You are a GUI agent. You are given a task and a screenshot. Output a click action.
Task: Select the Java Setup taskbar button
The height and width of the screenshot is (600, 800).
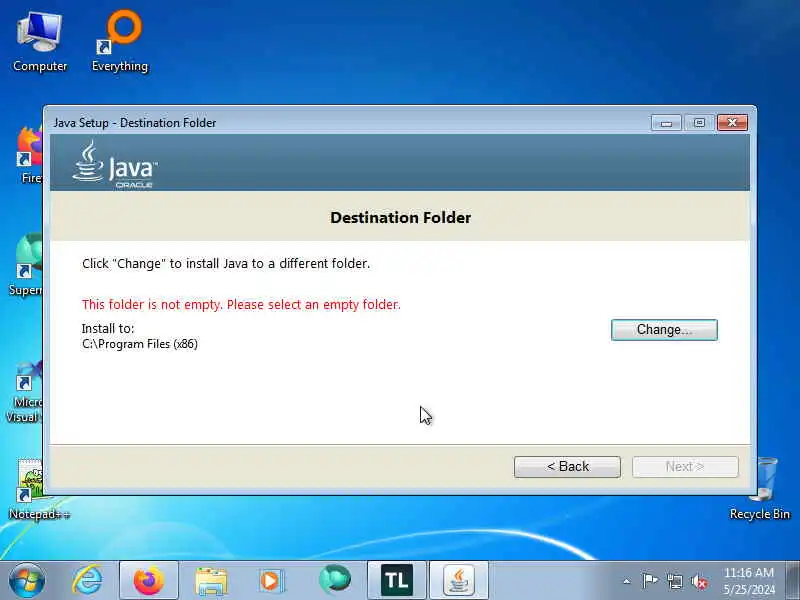point(459,580)
